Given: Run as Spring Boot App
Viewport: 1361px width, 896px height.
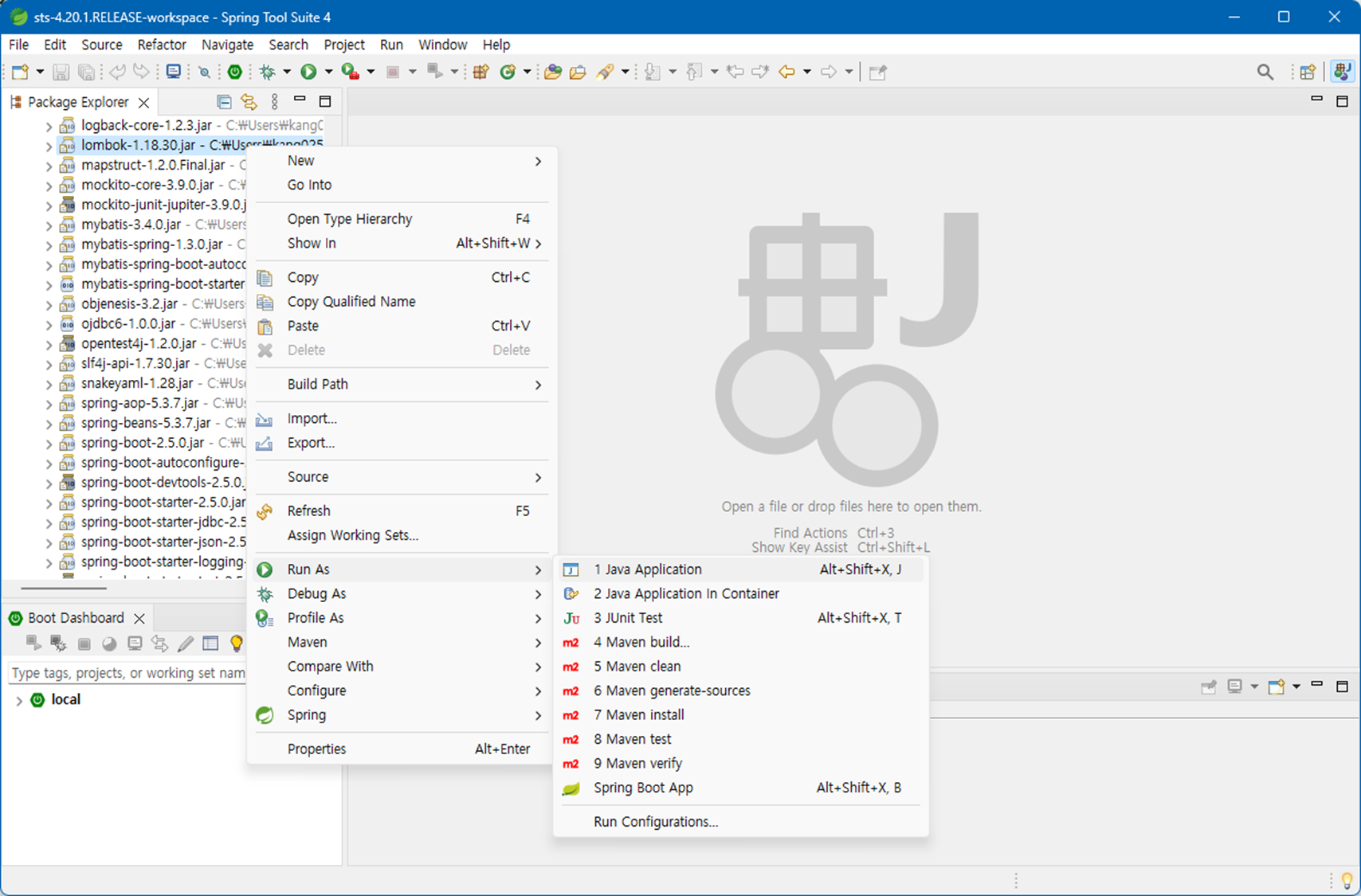Looking at the screenshot, I should pyautogui.click(x=741, y=788).
